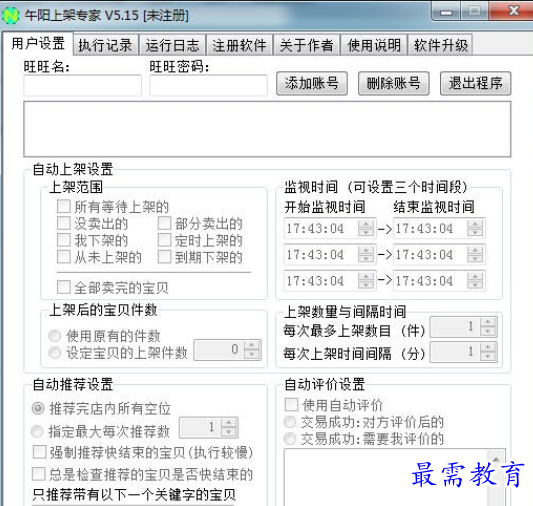The image size is (533, 506).
Task: Toggle the 没卖出的 checkbox
Action: point(64,223)
